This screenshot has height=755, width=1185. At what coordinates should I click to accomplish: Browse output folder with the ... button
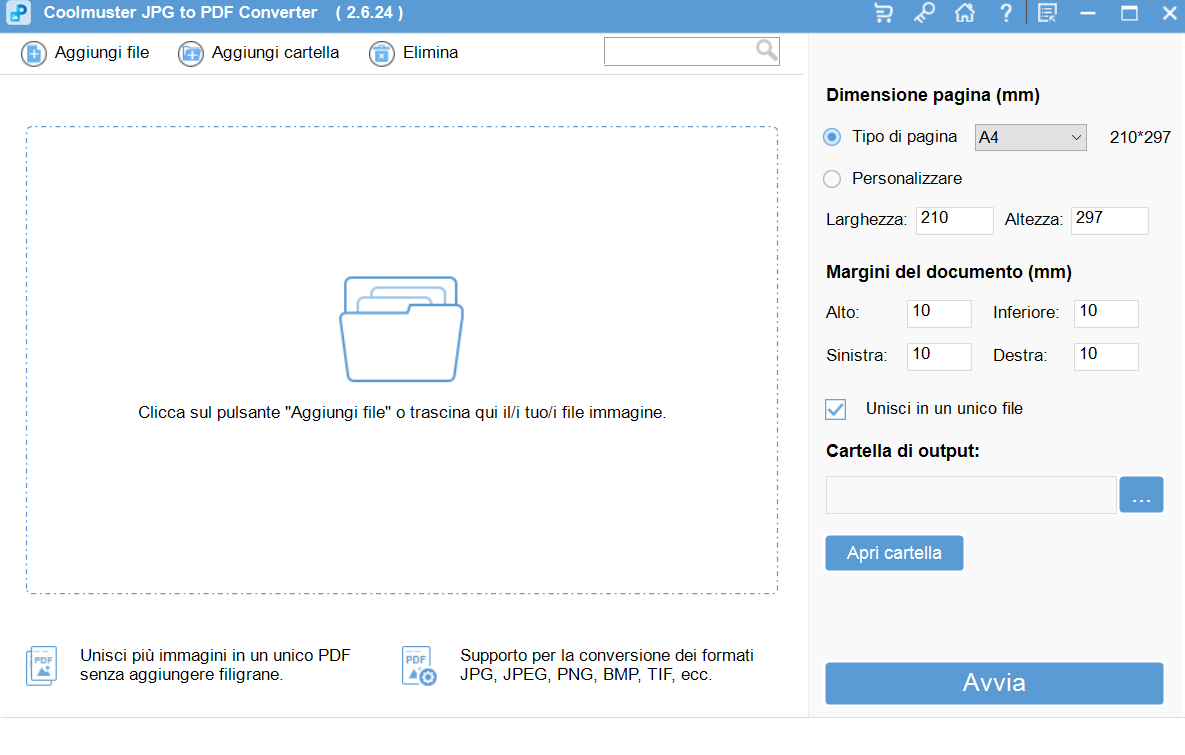pos(1141,495)
